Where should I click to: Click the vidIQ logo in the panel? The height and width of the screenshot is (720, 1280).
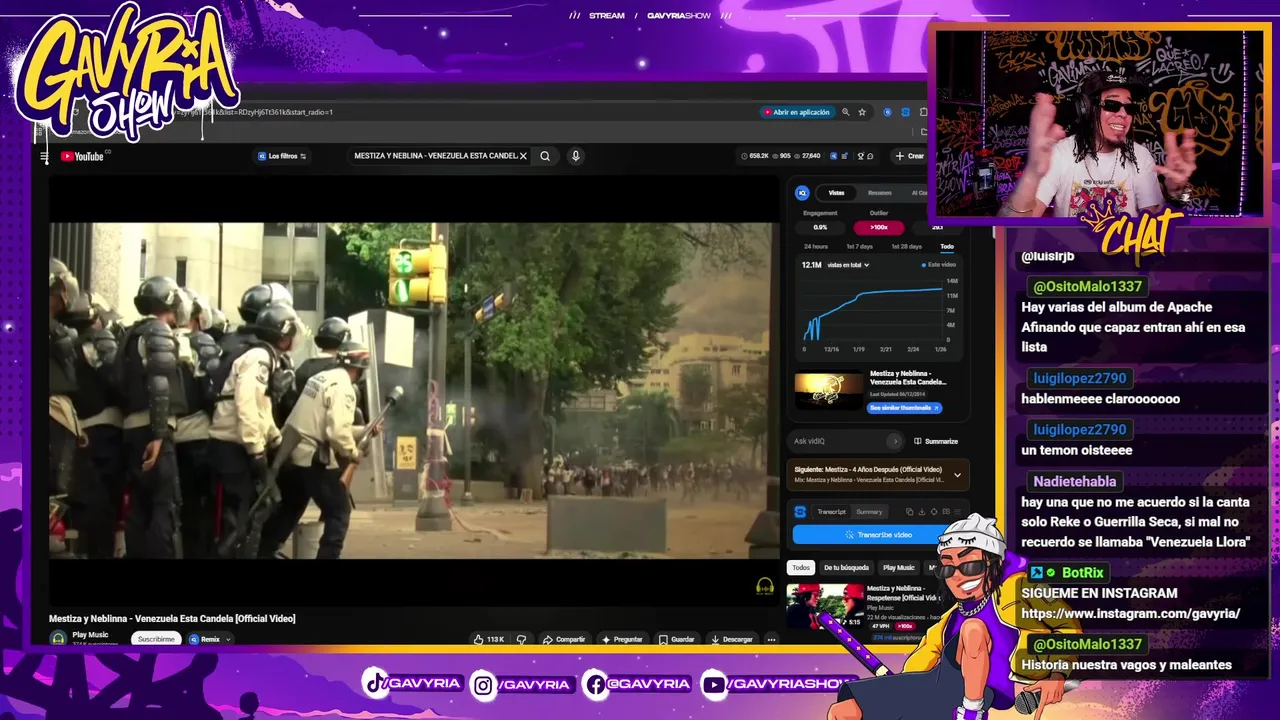tap(802, 193)
